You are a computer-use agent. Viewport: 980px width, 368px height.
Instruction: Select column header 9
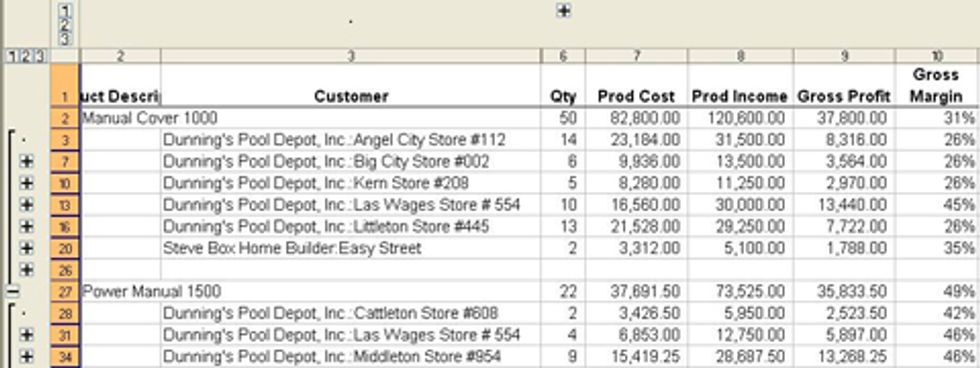pos(844,56)
